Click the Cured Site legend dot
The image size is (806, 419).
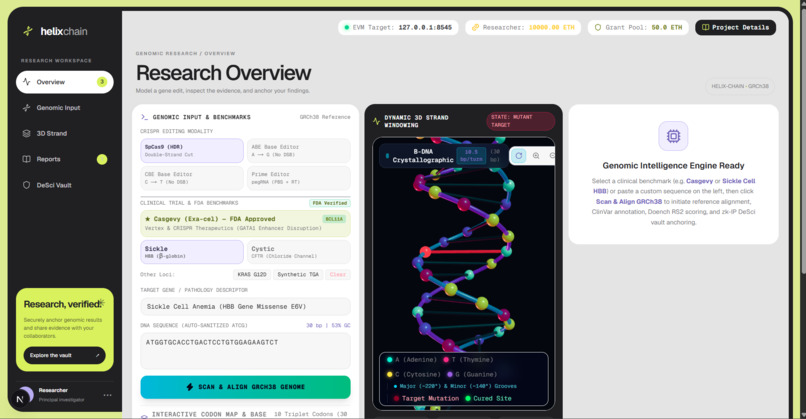tap(468, 398)
